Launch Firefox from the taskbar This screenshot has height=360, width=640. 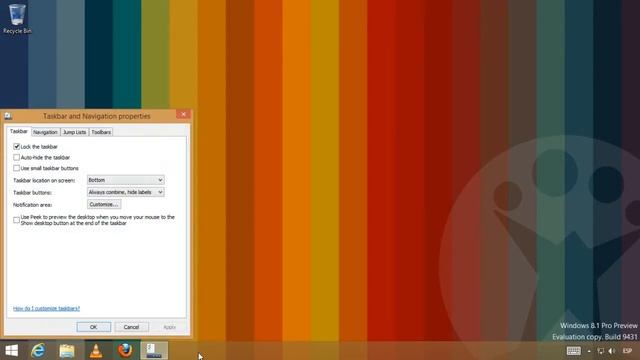pyautogui.click(x=125, y=350)
